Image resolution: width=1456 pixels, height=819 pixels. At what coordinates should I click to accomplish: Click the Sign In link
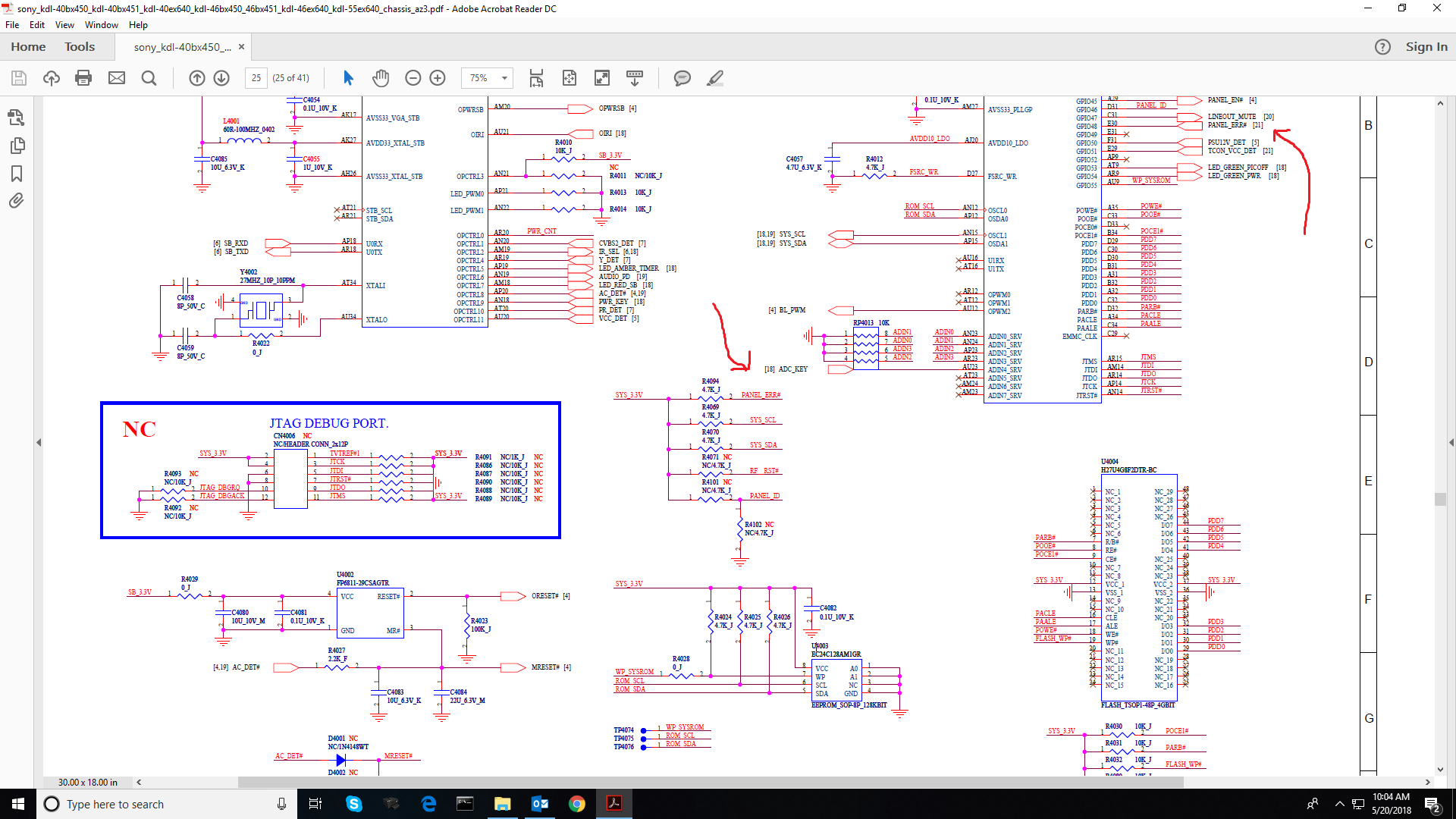(1426, 47)
